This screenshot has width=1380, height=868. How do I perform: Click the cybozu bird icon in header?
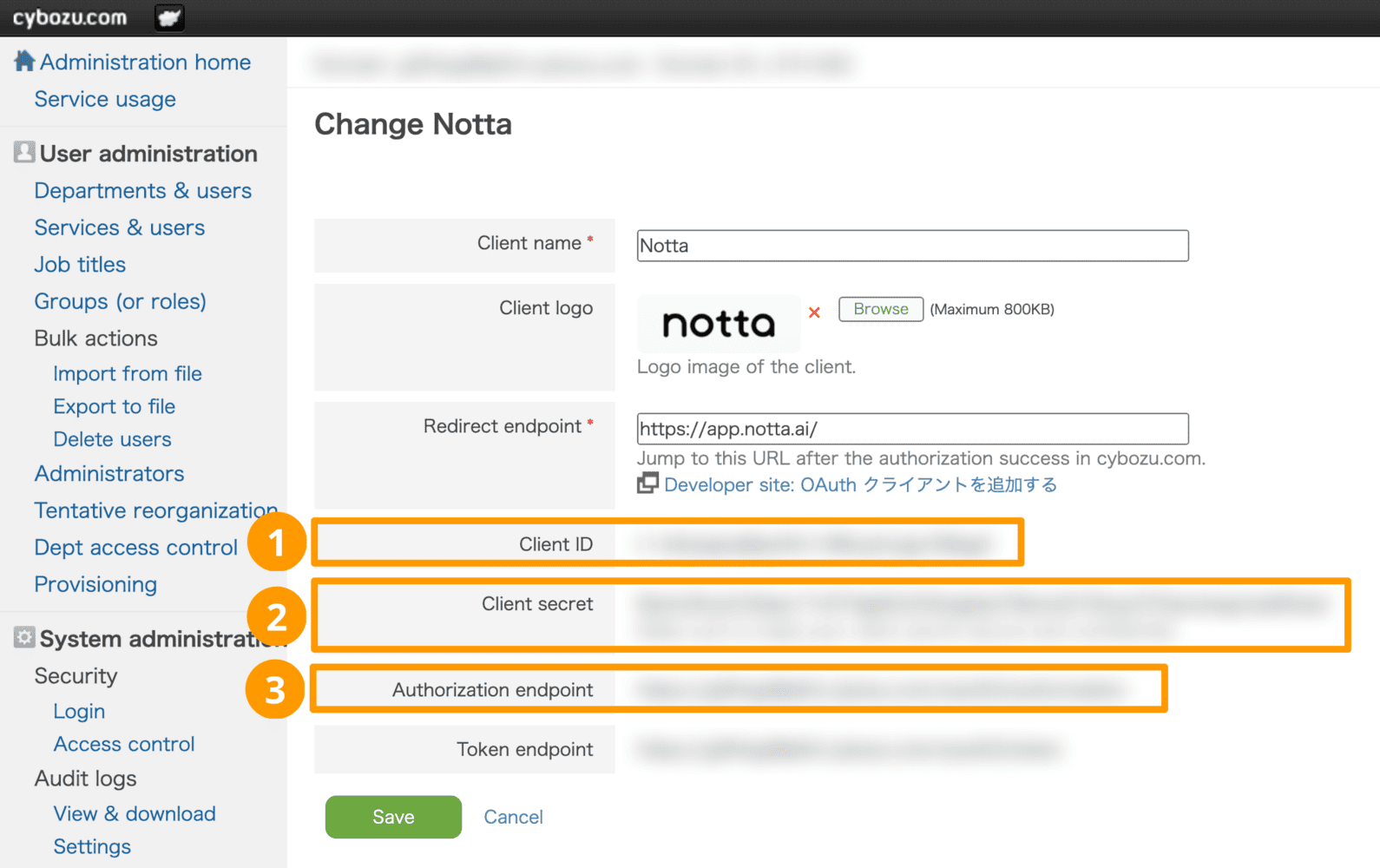tap(169, 17)
